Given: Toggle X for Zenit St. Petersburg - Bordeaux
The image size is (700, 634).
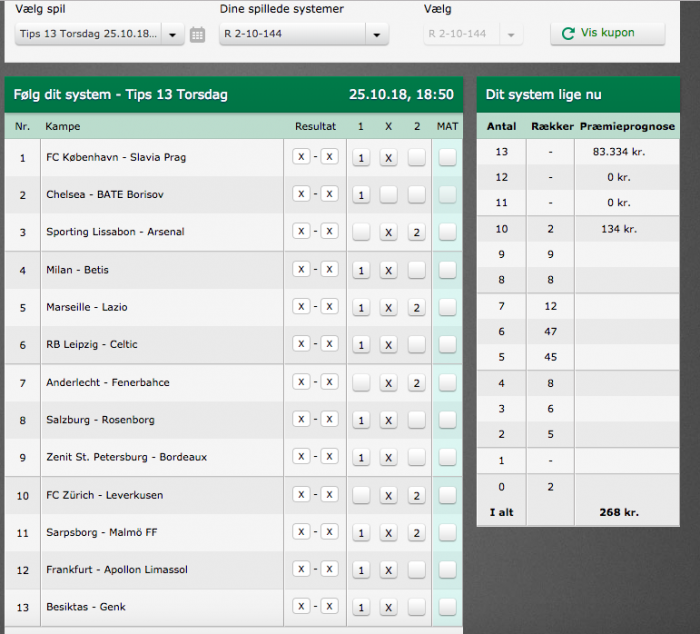Looking at the screenshot, I should coord(388,458).
